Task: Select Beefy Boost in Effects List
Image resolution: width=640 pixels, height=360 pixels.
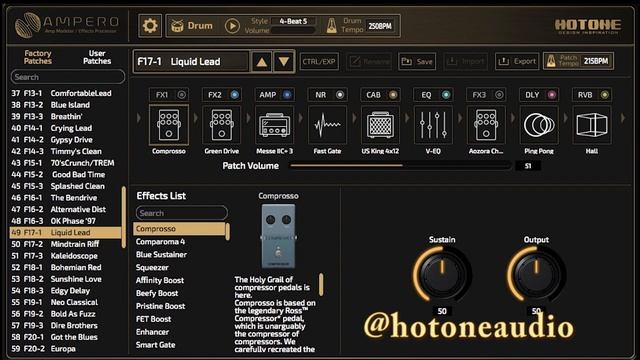Action: click(157, 293)
